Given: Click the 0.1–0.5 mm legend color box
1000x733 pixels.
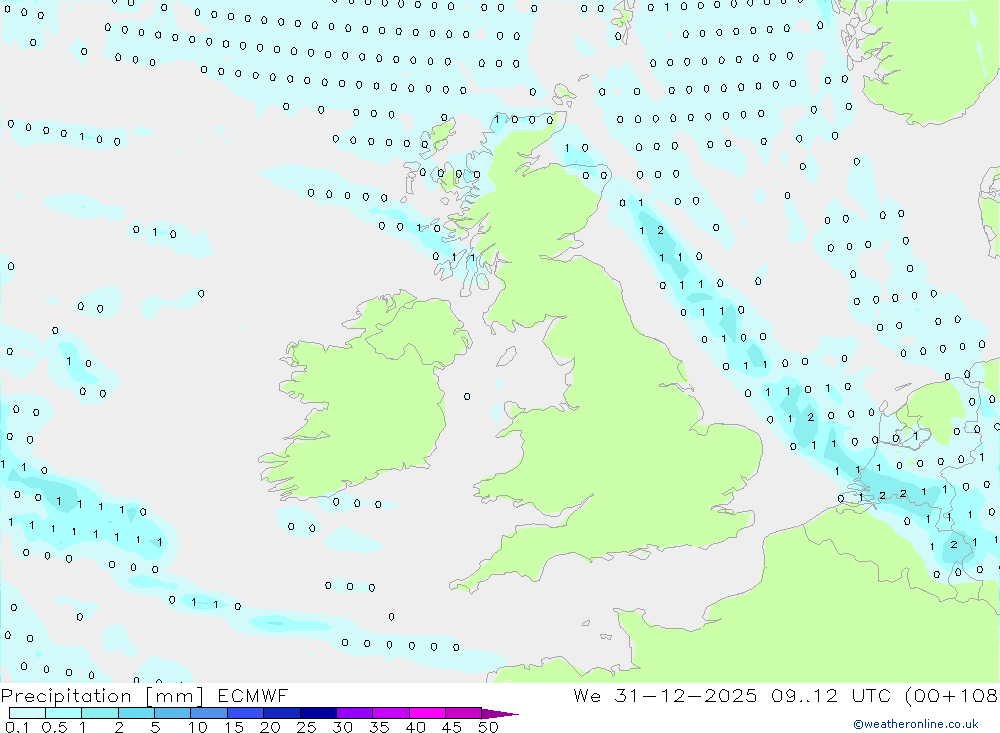Looking at the screenshot, I should coord(27,713).
